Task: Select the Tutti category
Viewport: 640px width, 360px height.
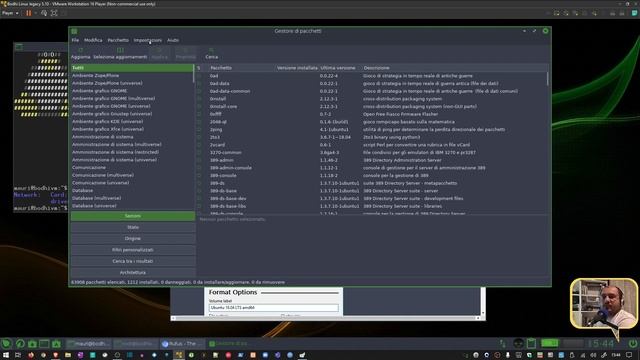Action: (131, 68)
